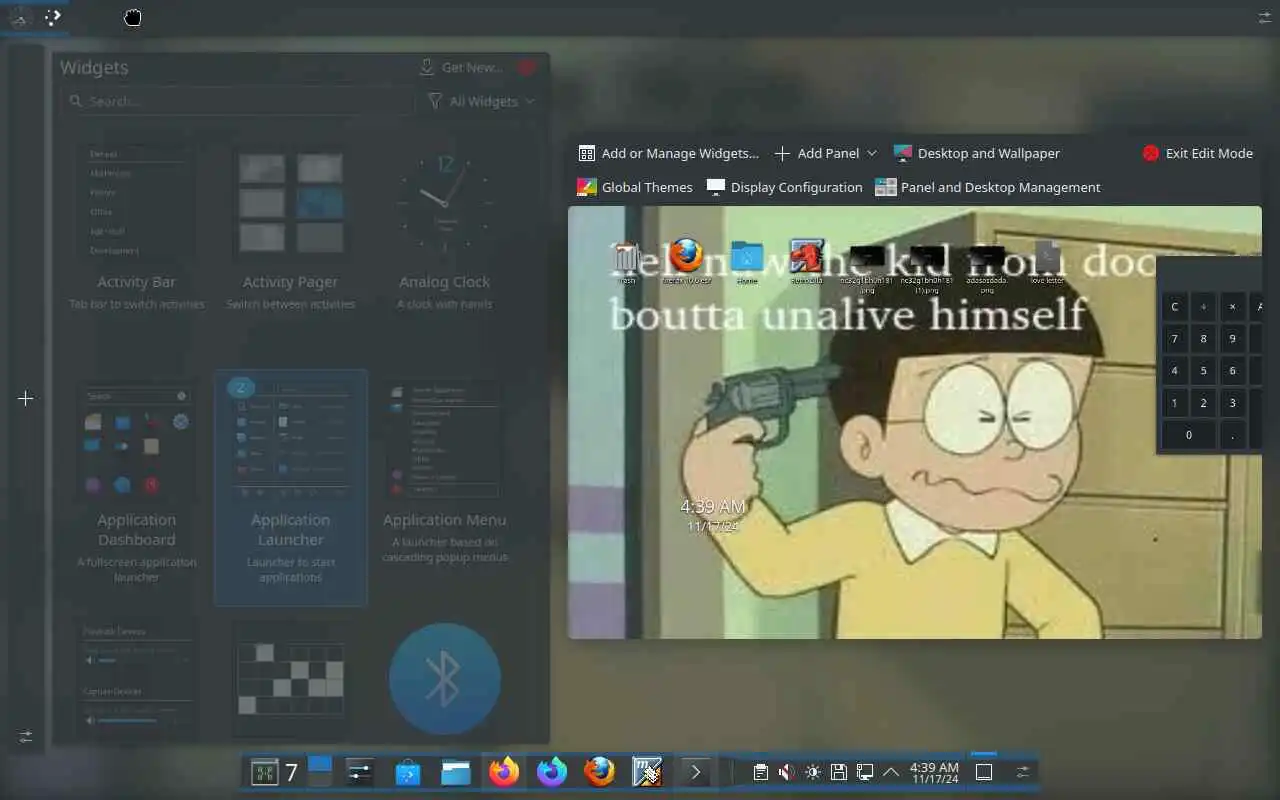Launch Discover software center from the panel

tap(407, 772)
